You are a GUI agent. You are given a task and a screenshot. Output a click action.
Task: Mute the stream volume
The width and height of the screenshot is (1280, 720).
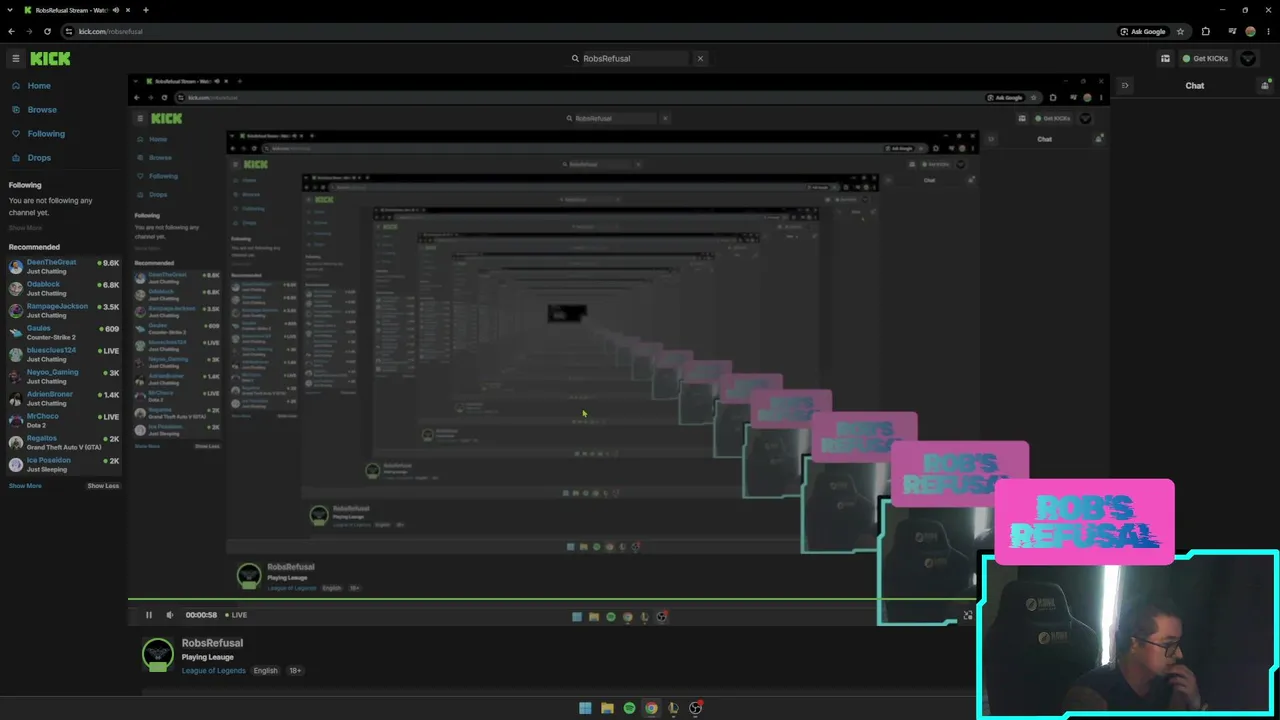(x=169, y=615)
